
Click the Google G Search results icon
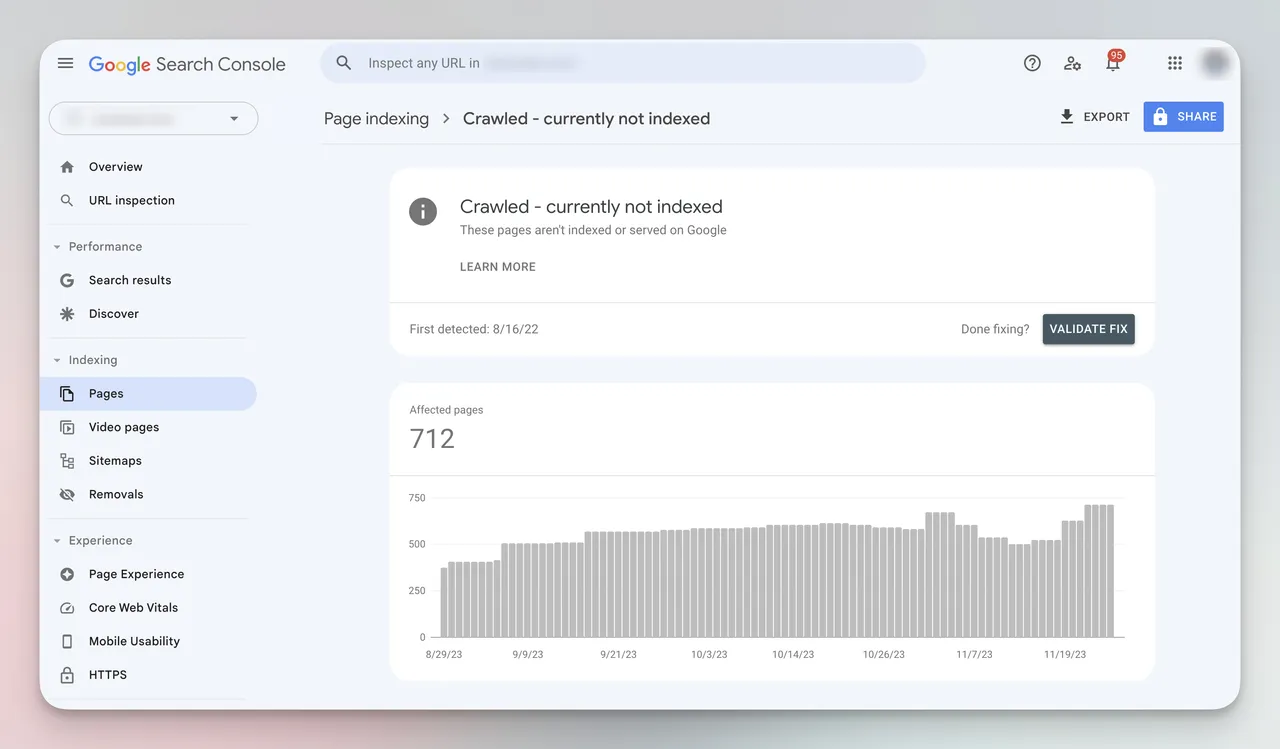pos(67,280)
